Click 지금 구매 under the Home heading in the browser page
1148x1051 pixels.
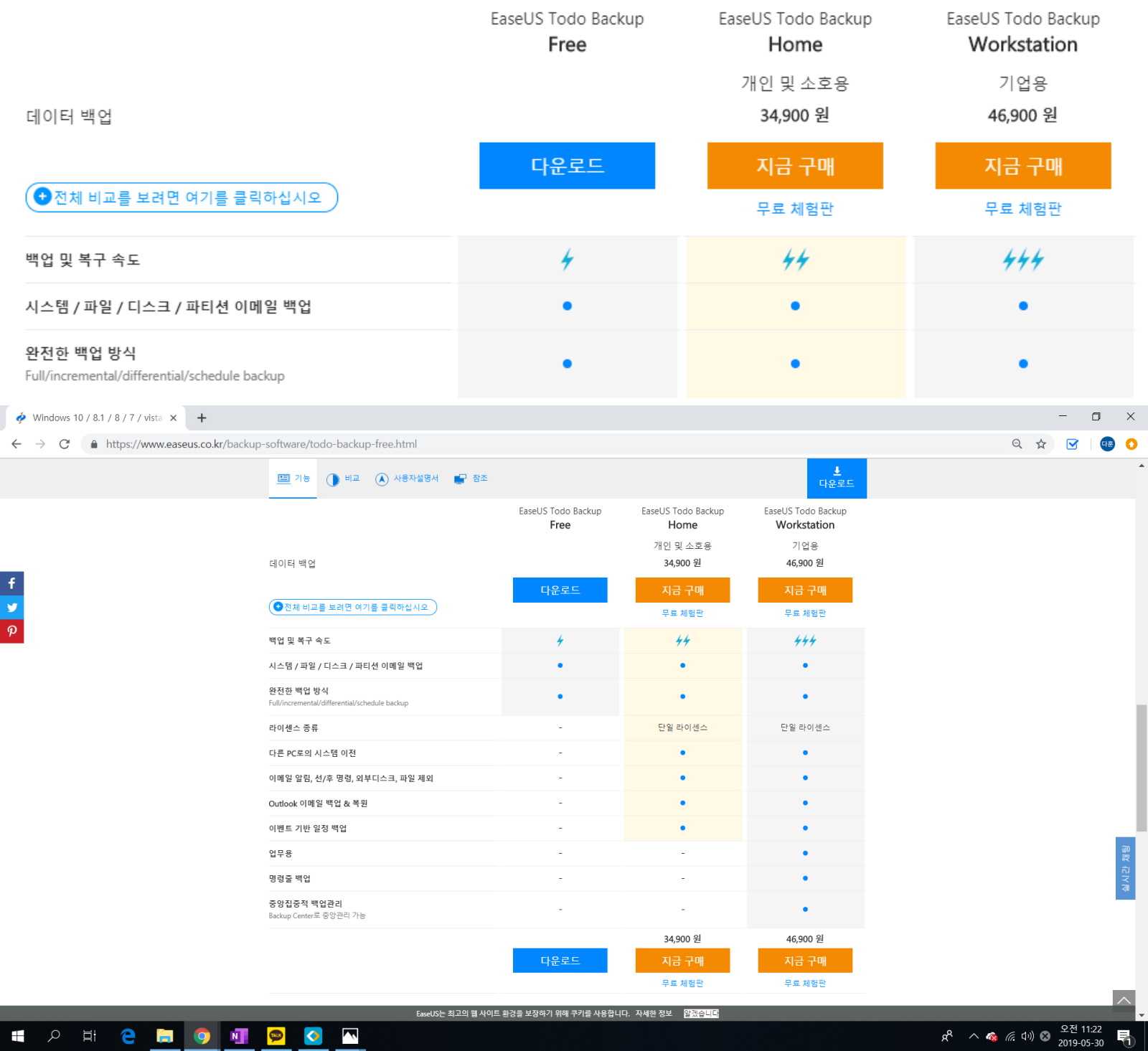coord(683,590)
